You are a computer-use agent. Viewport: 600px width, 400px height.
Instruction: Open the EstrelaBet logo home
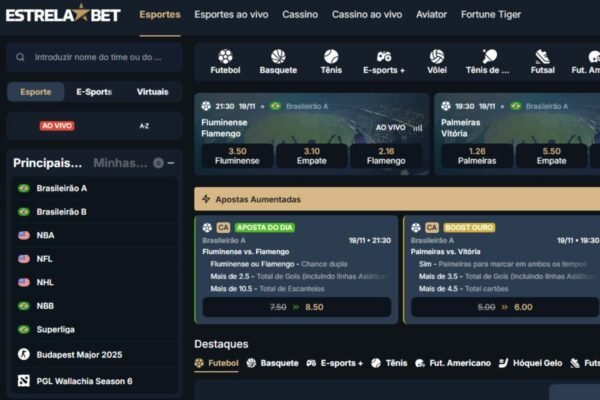(63, 14)
